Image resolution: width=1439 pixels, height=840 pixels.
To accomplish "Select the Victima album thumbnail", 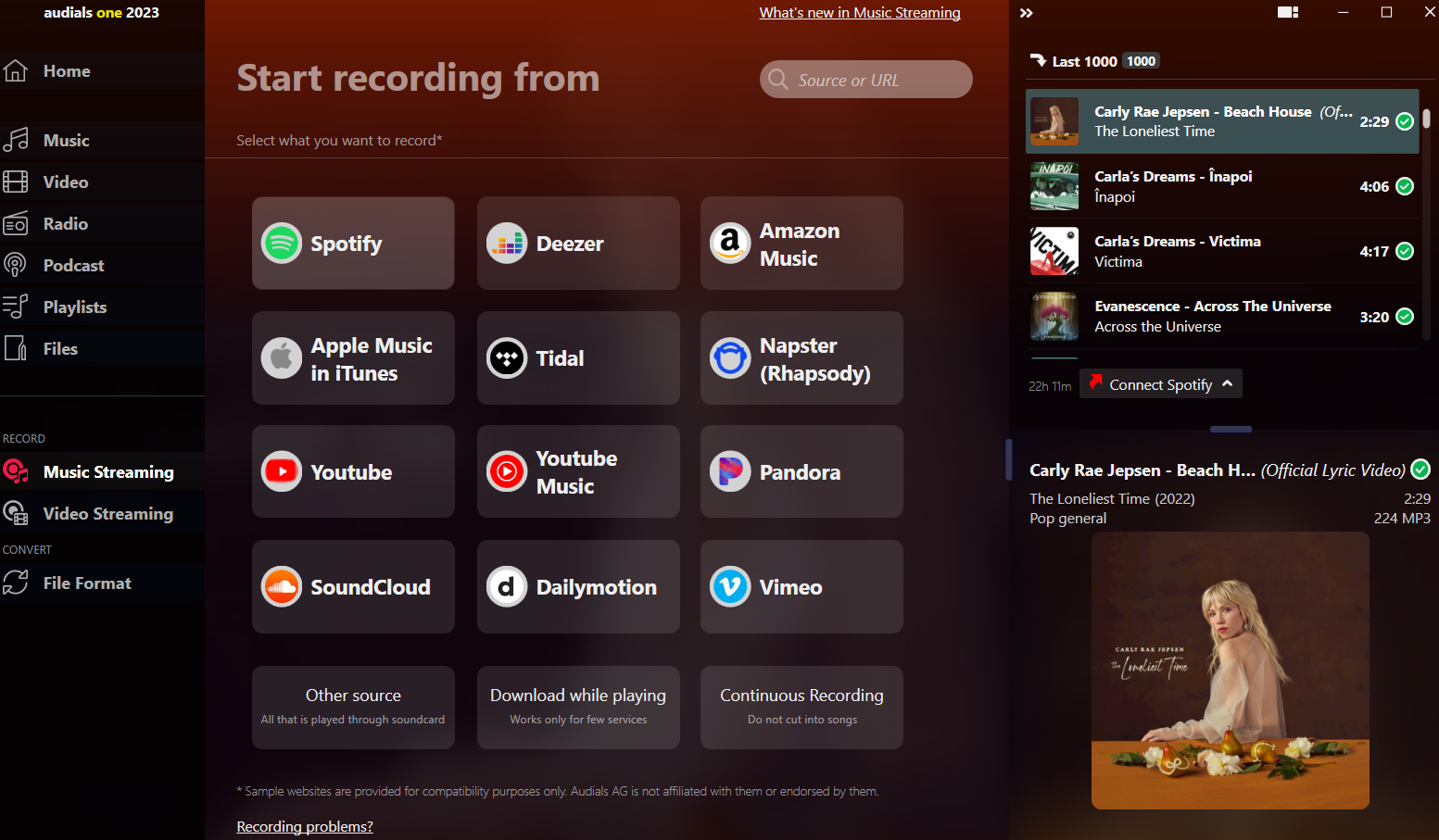I will coord(1054,251).
